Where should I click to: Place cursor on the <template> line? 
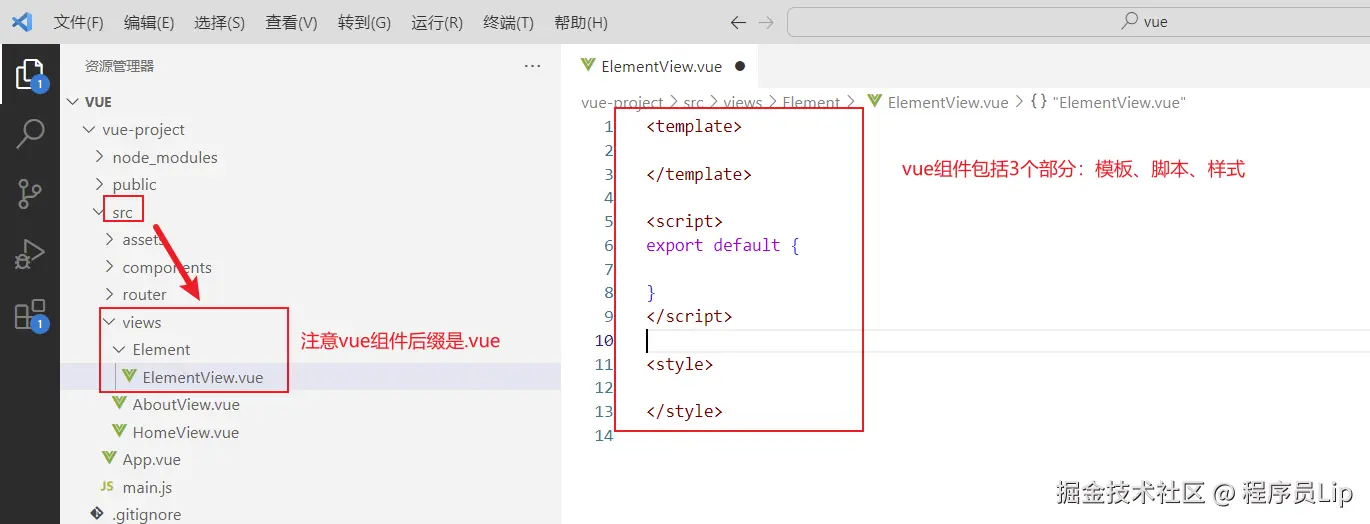click(694, 126)
